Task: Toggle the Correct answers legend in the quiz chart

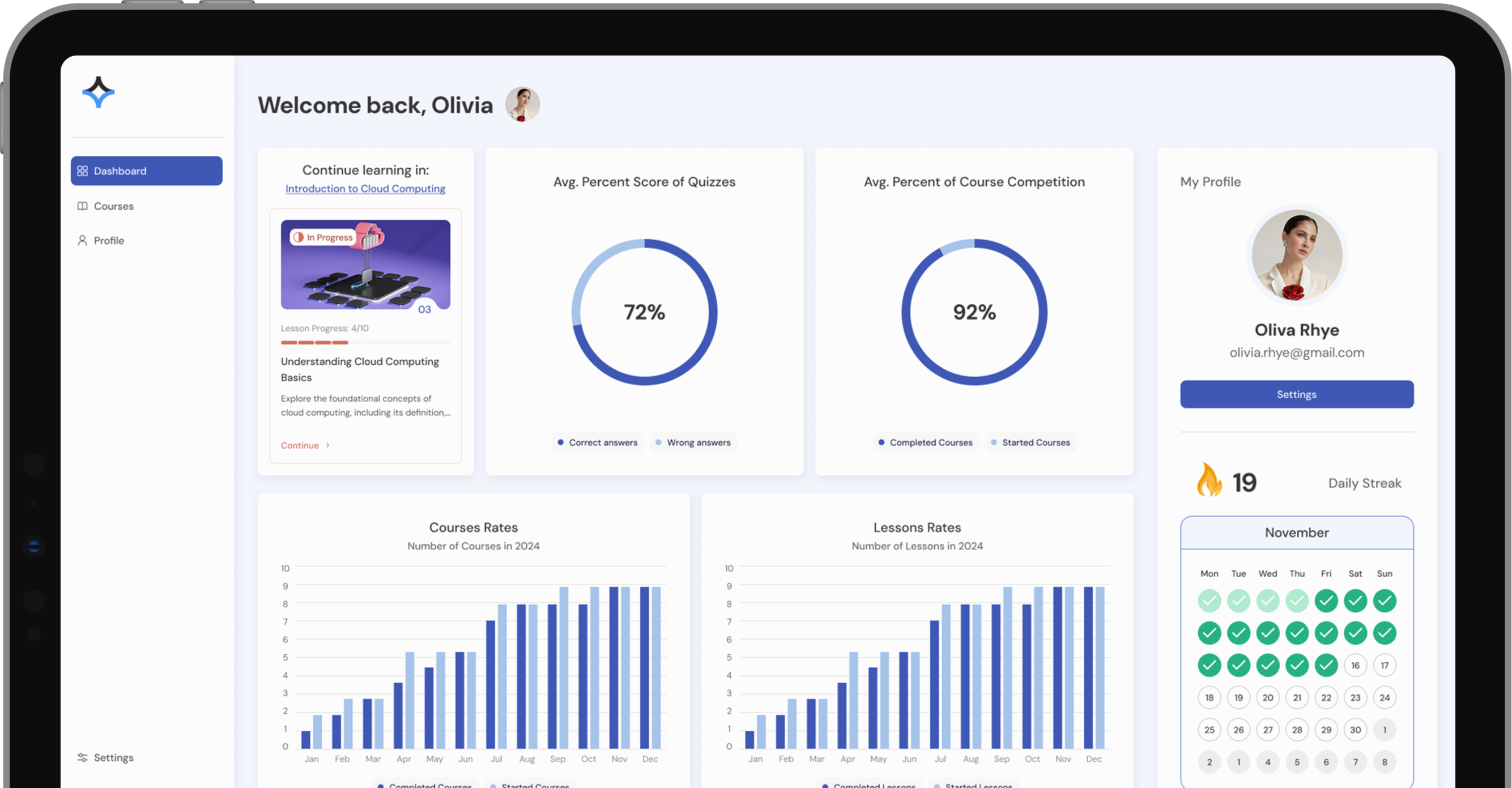Action: 597,442
